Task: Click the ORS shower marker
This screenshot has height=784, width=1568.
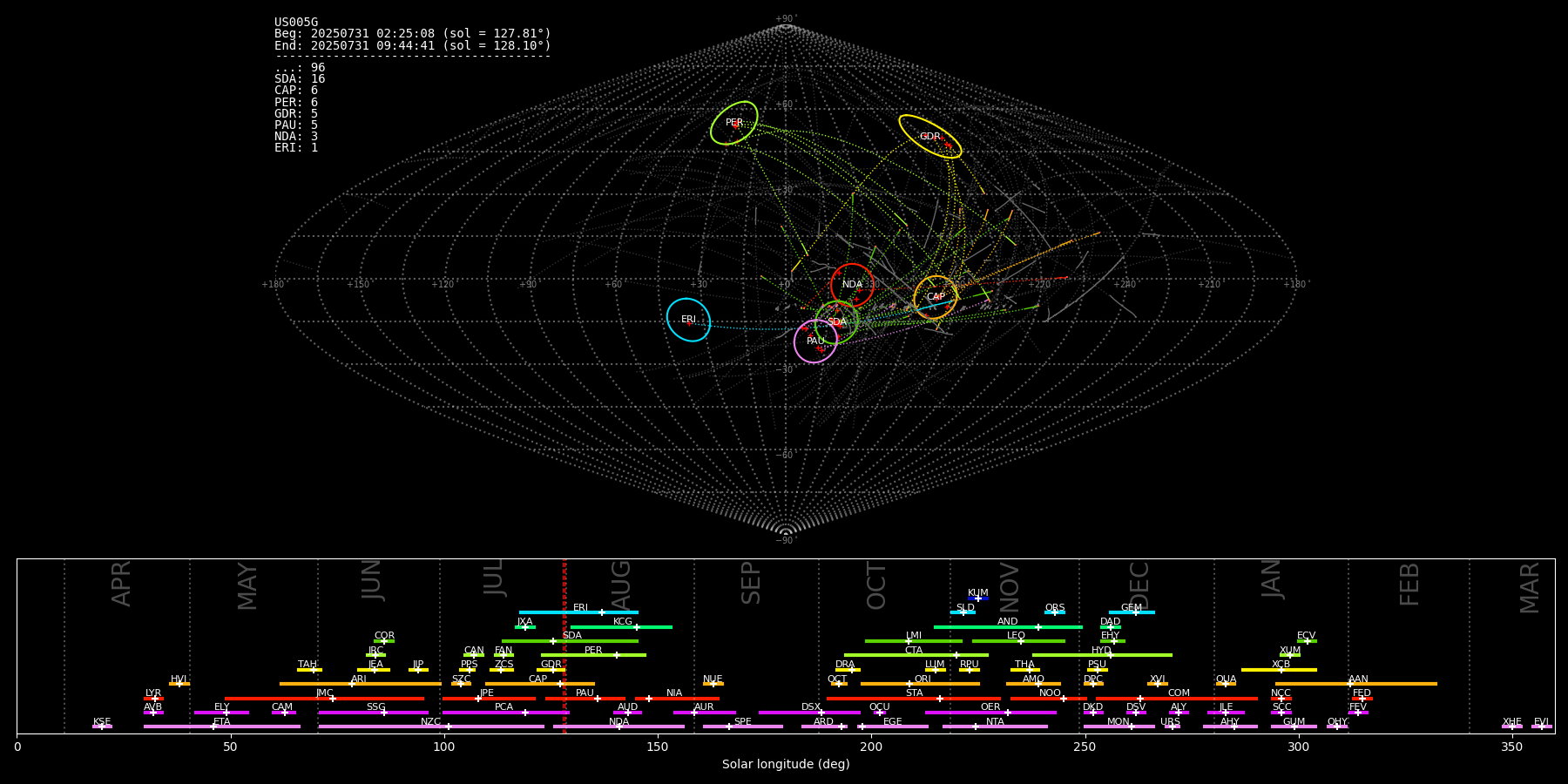Action: click(x=1055, y=612)
